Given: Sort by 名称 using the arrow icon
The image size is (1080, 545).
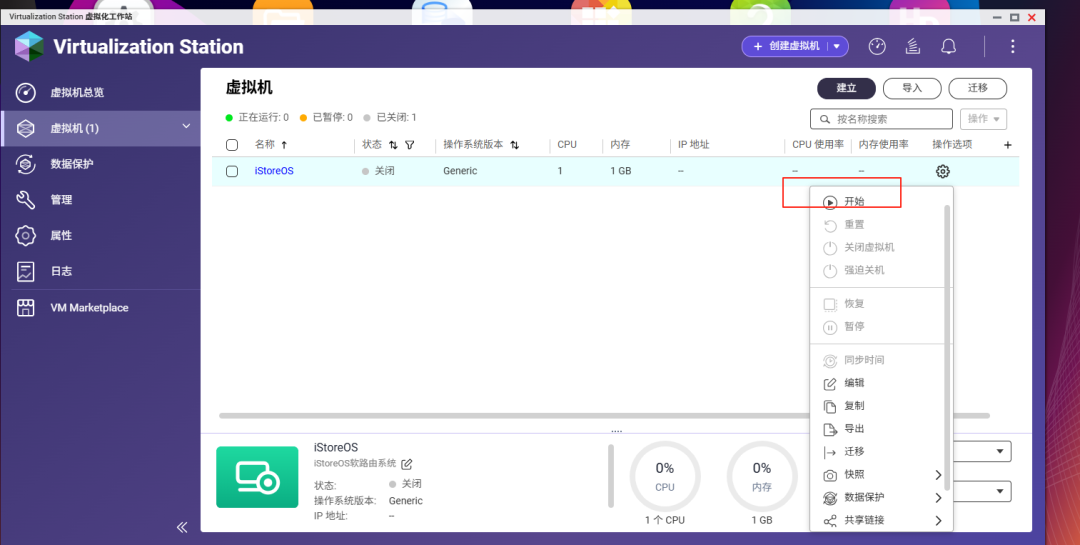Looking at the screenshot, I should click(x=284, y=145).
